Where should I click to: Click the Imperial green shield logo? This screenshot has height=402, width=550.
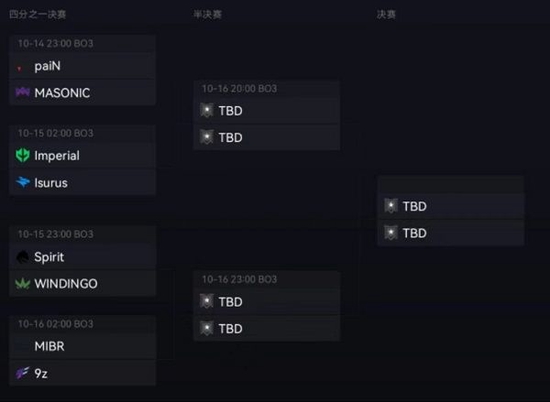coord(22,155)
